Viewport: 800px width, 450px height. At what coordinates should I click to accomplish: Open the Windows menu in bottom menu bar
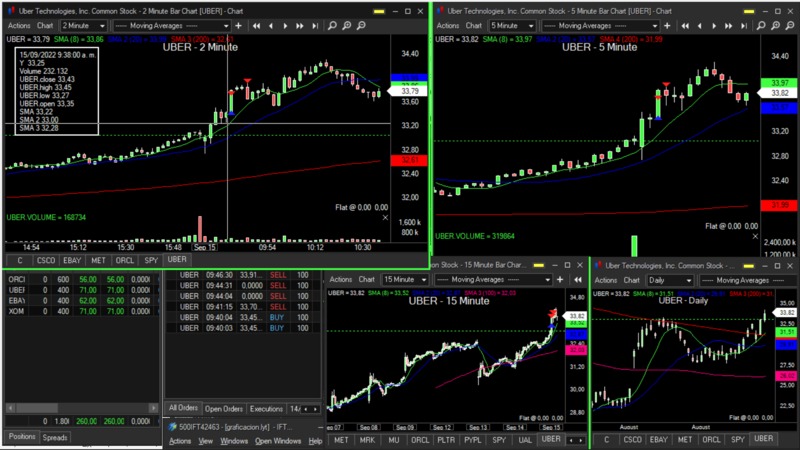click(232, 441)
